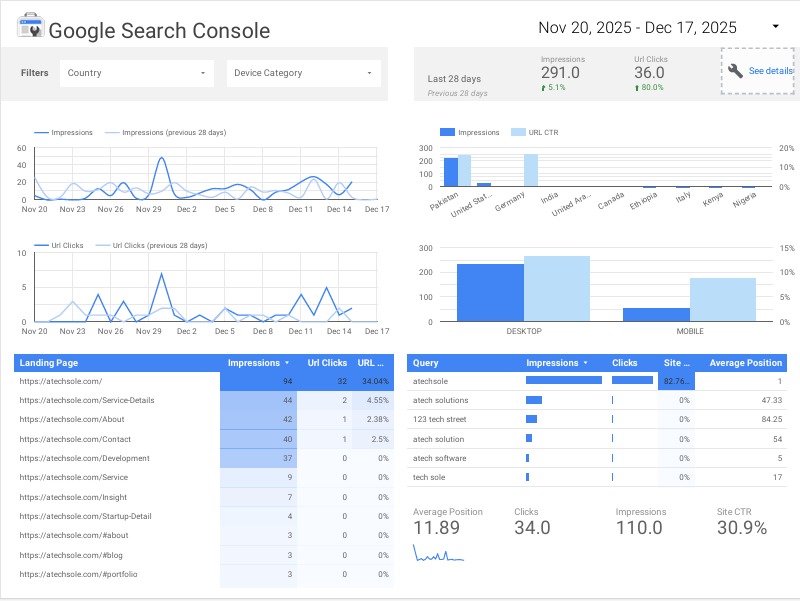Click the wrench icon inside the See details box
The image size is (800, 601).
[734, 71]
